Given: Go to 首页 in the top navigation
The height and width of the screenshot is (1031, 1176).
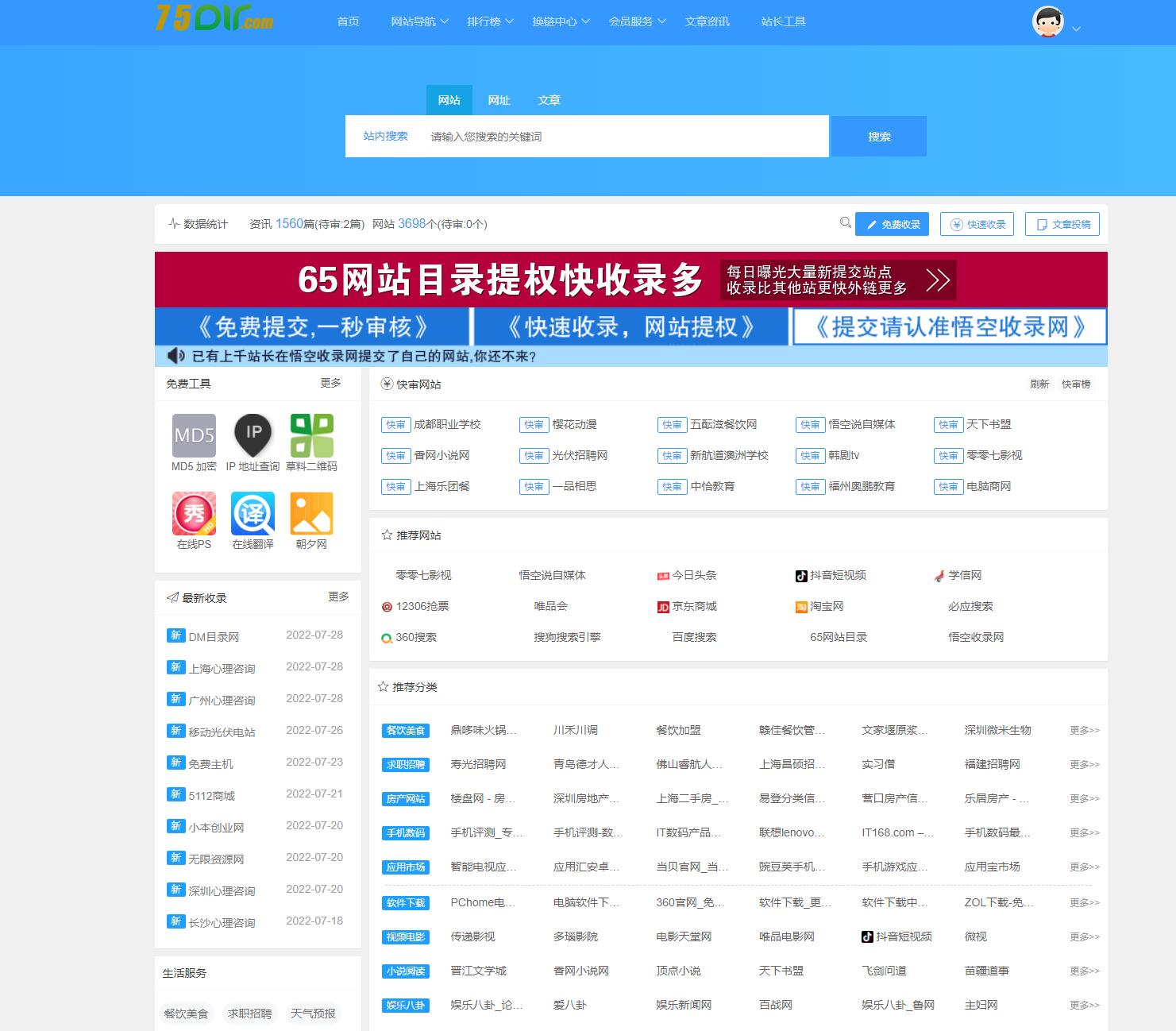Looking at the screenshot, I should pos(348,21).
